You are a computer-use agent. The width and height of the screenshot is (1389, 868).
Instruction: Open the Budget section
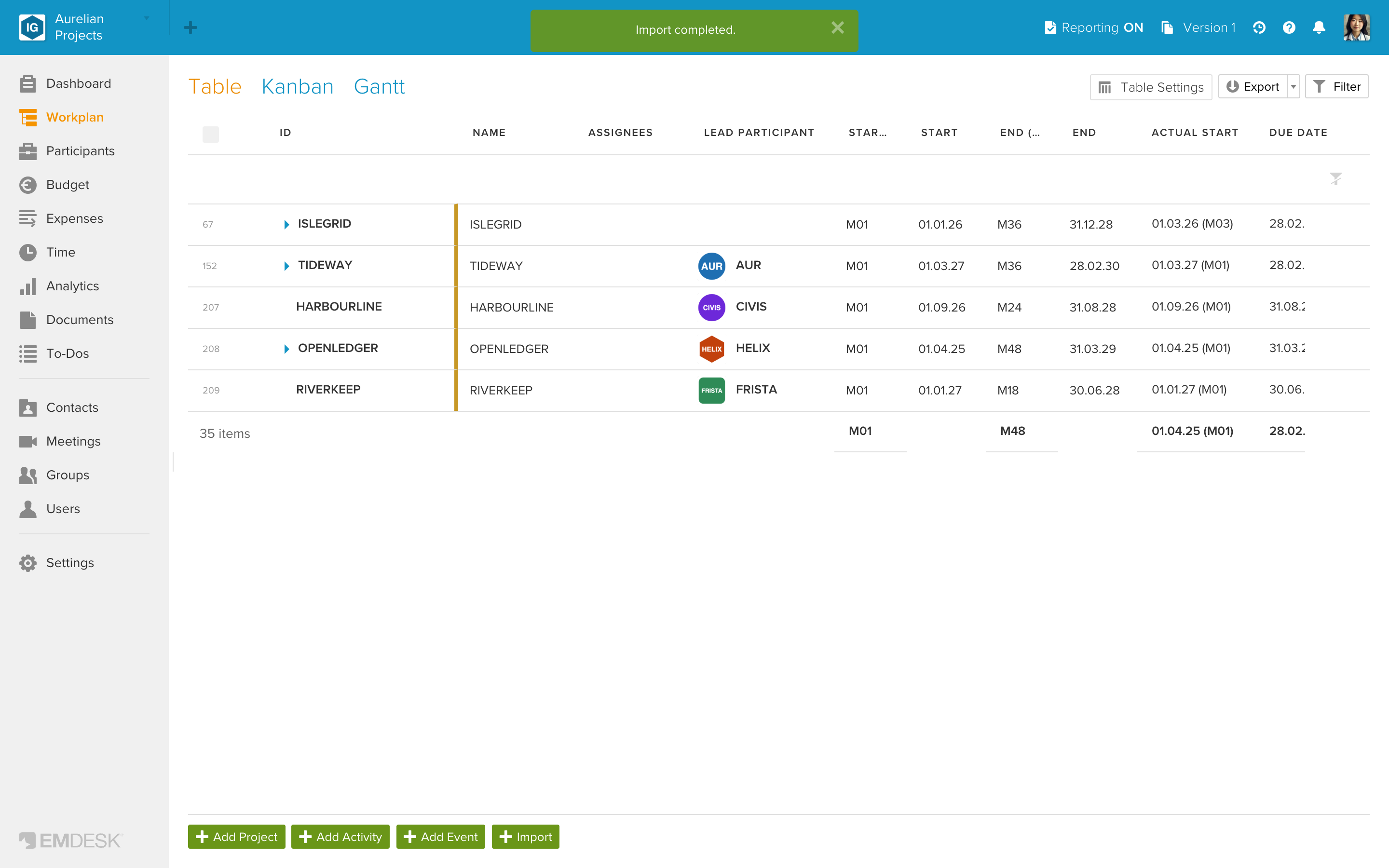[x=54, y=185]
